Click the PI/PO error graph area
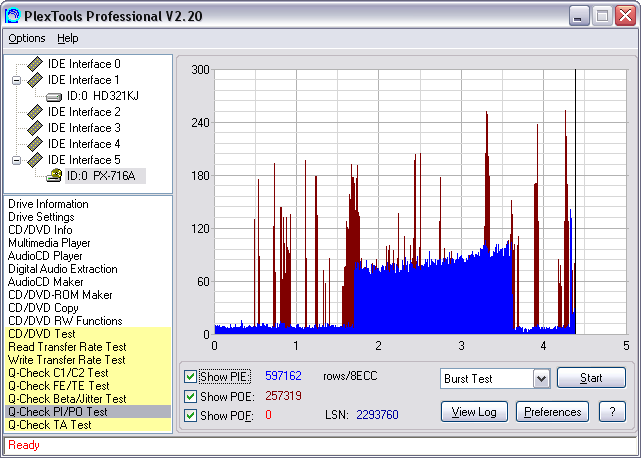641x458 pixels. coord(420,202)
